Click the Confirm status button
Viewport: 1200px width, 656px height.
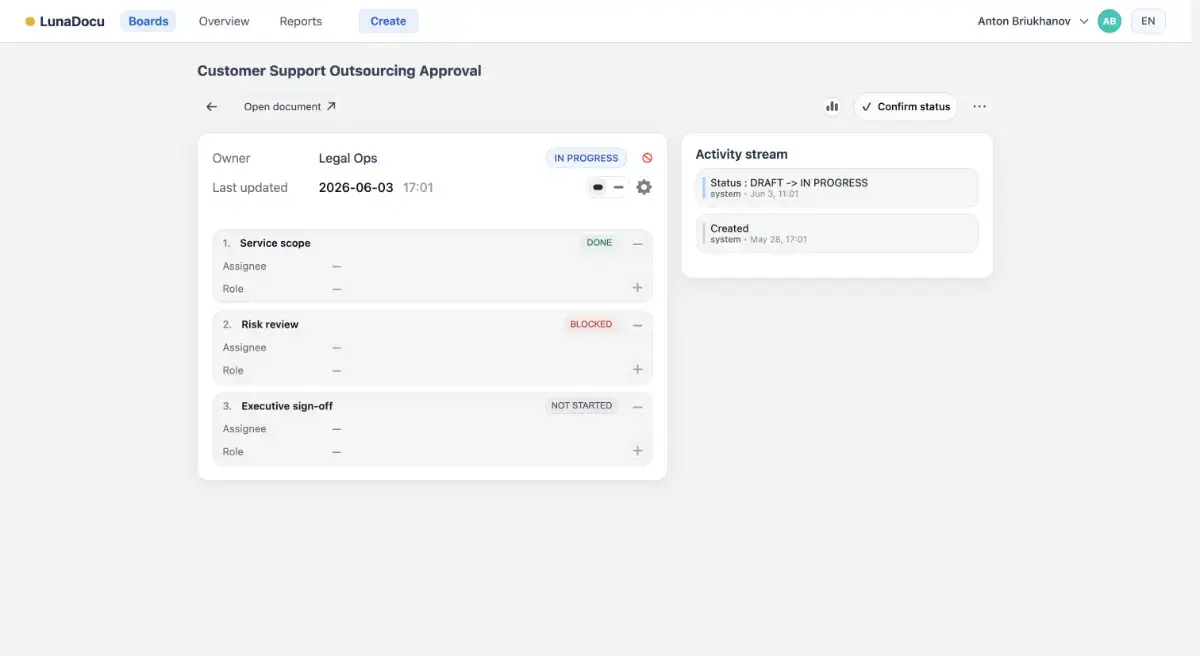point(906,106)
